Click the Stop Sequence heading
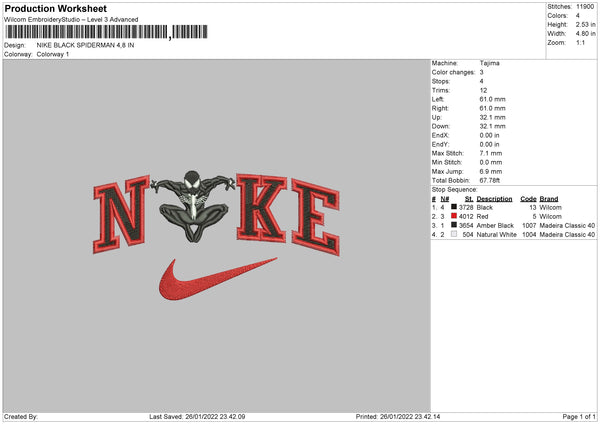 pyautogui.click(x=455, y=190)
